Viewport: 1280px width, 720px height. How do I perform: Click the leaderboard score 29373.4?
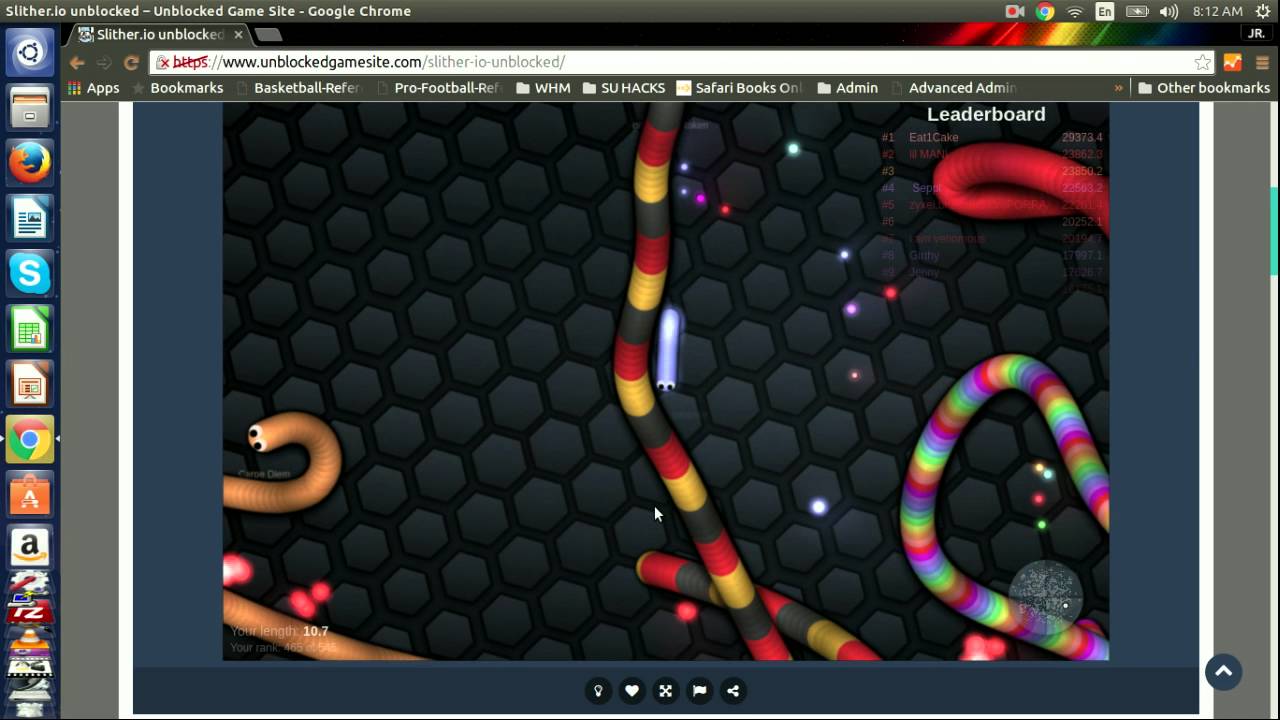point(1082,137)
